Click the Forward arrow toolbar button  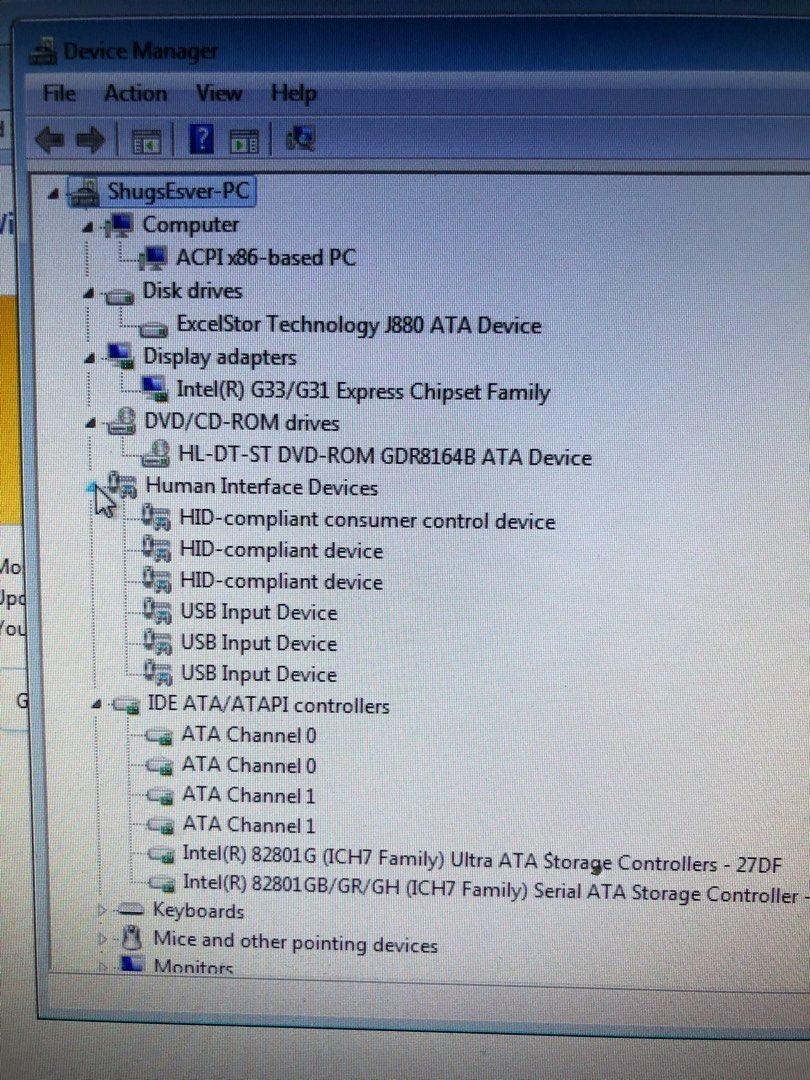point(90,141)
